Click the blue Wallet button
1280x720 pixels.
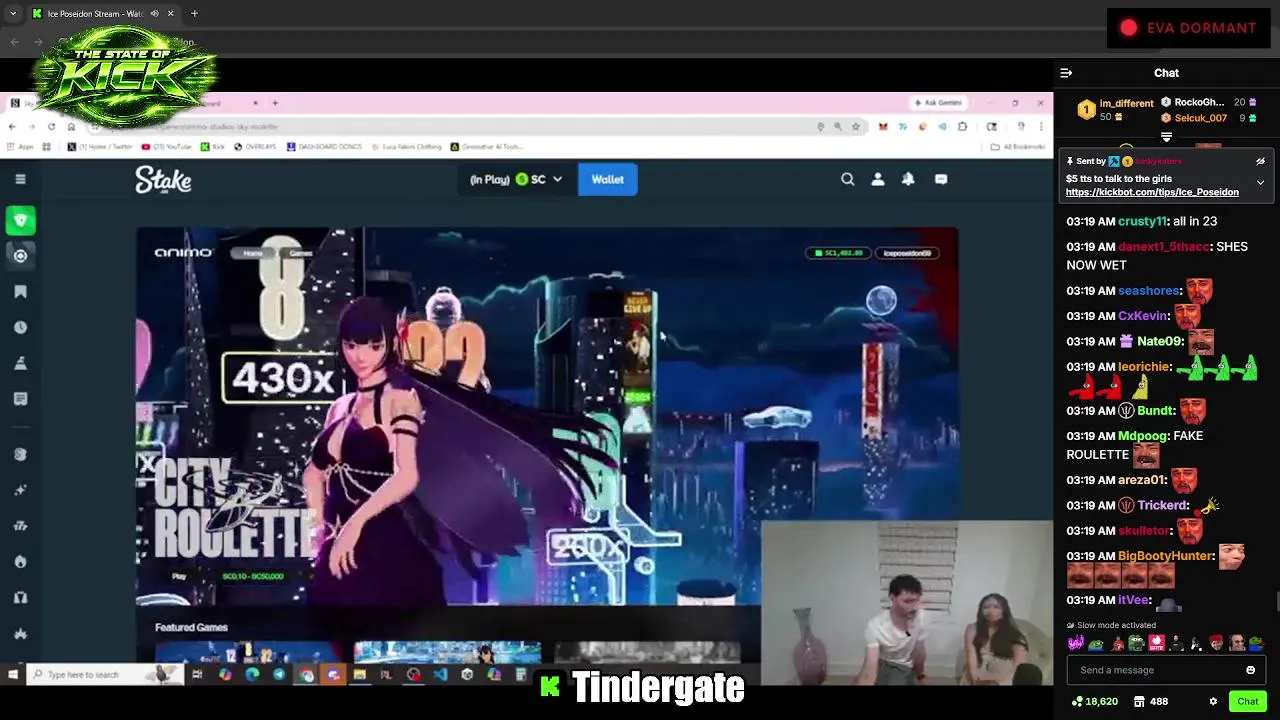(x=607, y=180)
